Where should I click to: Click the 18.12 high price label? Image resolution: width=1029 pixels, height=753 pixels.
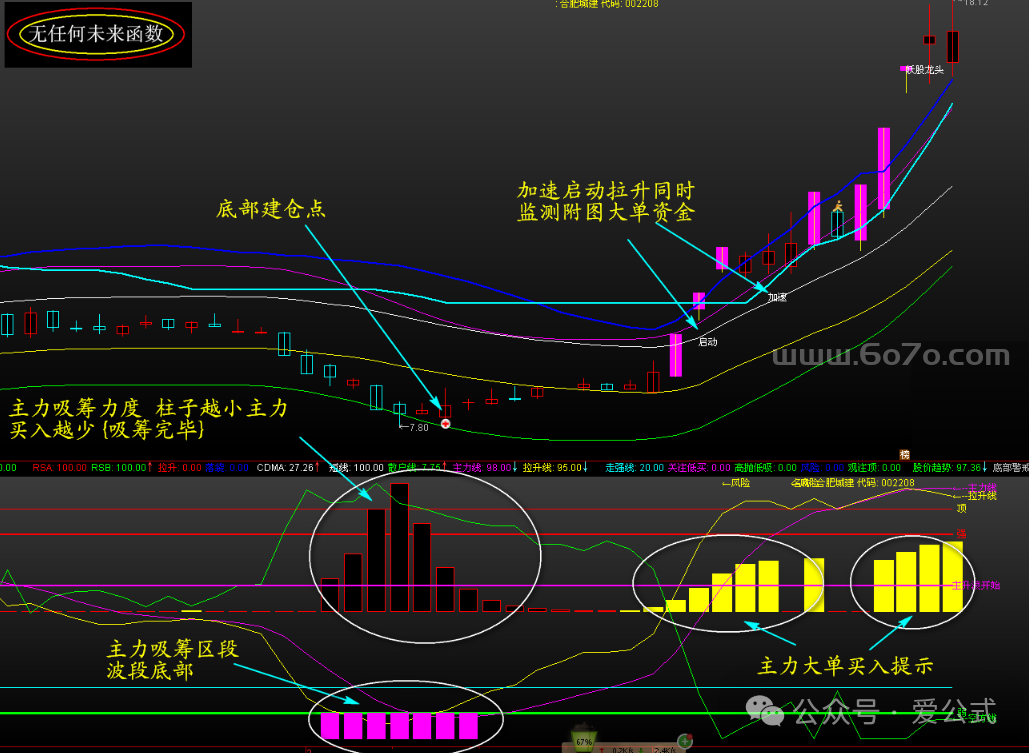point(976,3)
